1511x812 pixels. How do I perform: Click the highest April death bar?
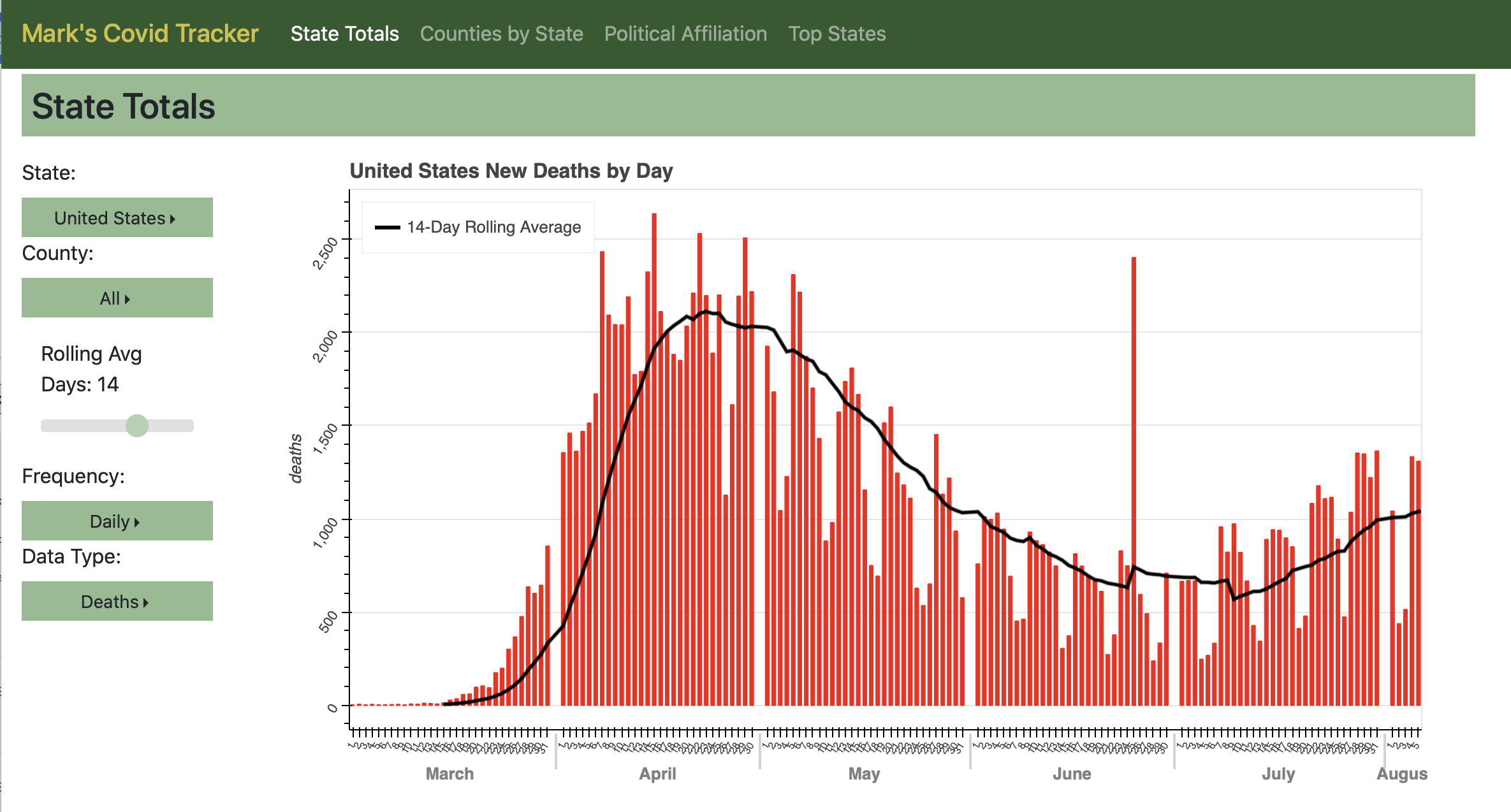click(x=654, y=459)
